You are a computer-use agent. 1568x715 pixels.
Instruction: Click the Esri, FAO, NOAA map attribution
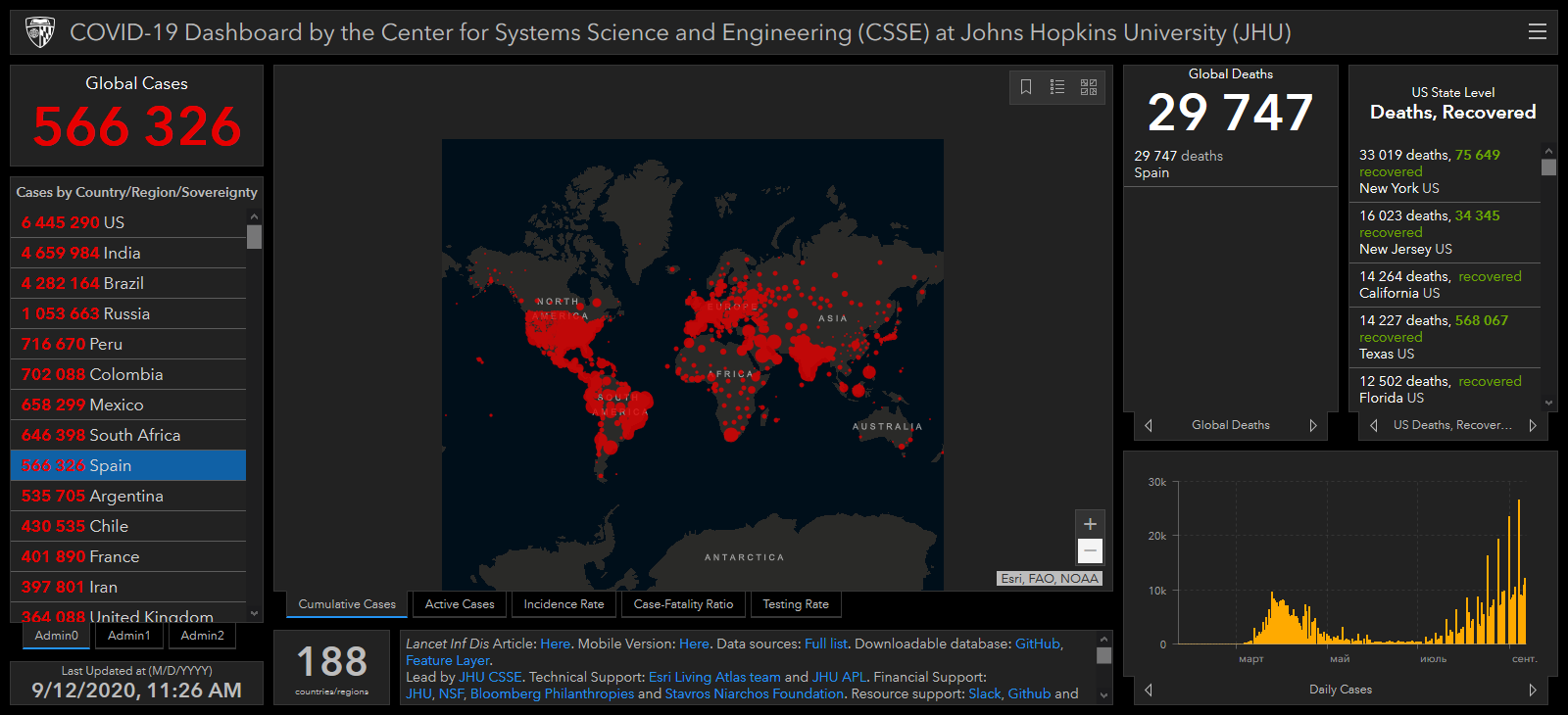tap(1050, 578)
